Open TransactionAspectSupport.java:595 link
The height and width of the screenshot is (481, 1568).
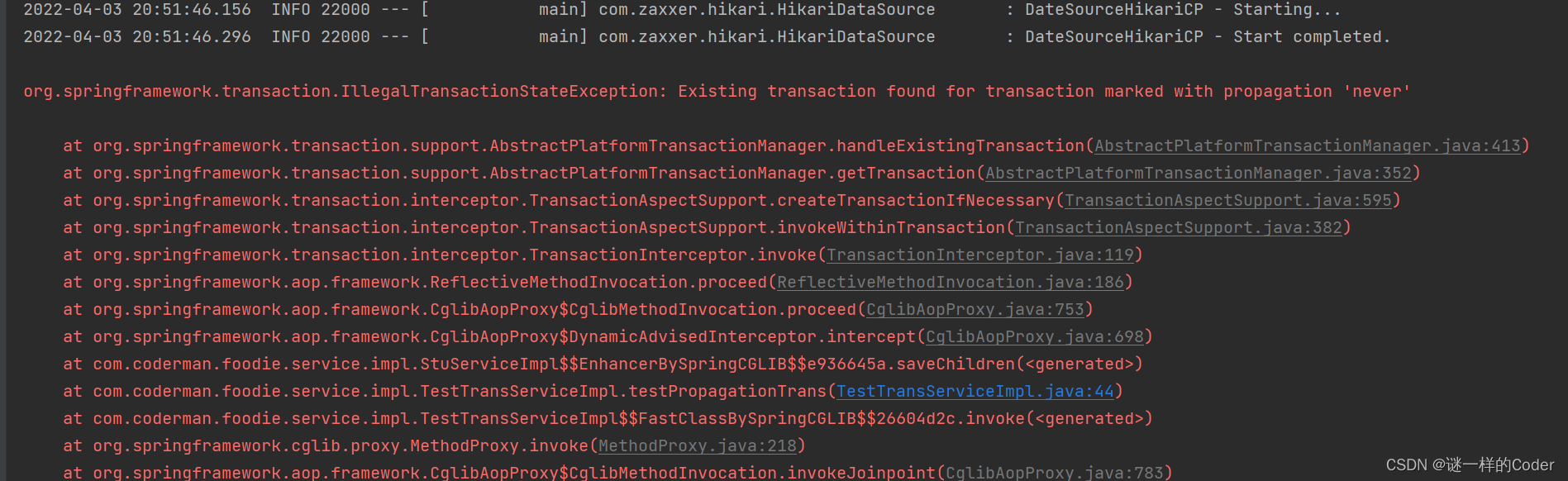tap(1228, 201)
